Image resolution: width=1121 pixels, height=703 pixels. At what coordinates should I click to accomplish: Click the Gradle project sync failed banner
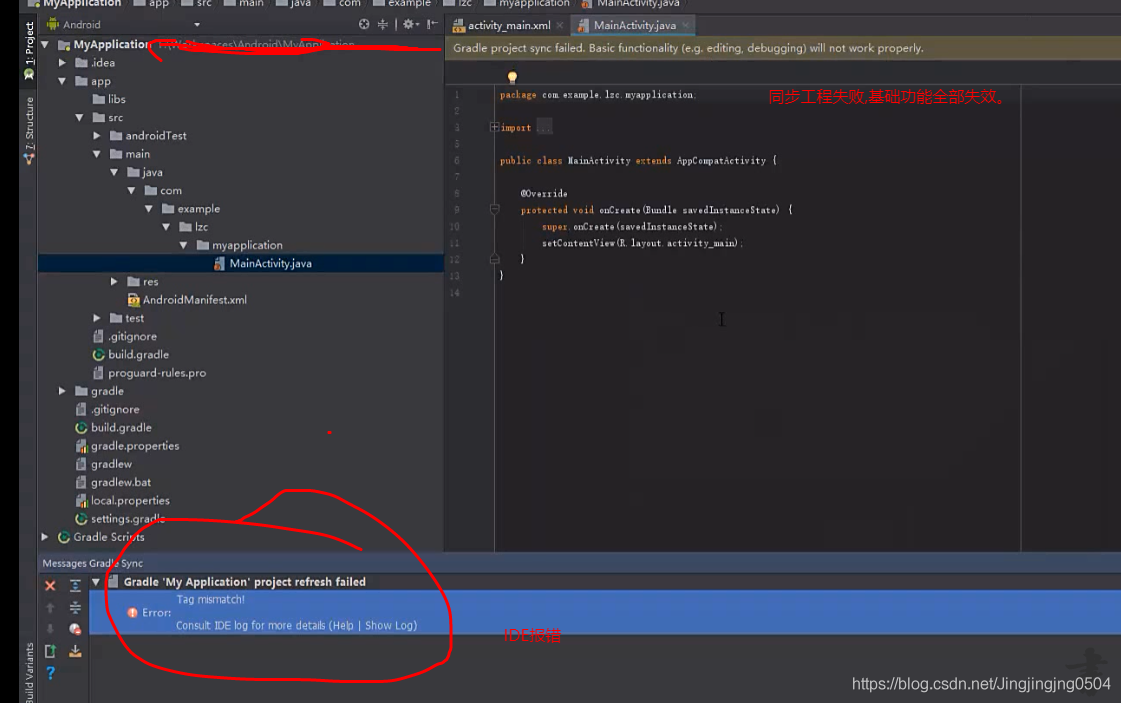coord(783,48)
